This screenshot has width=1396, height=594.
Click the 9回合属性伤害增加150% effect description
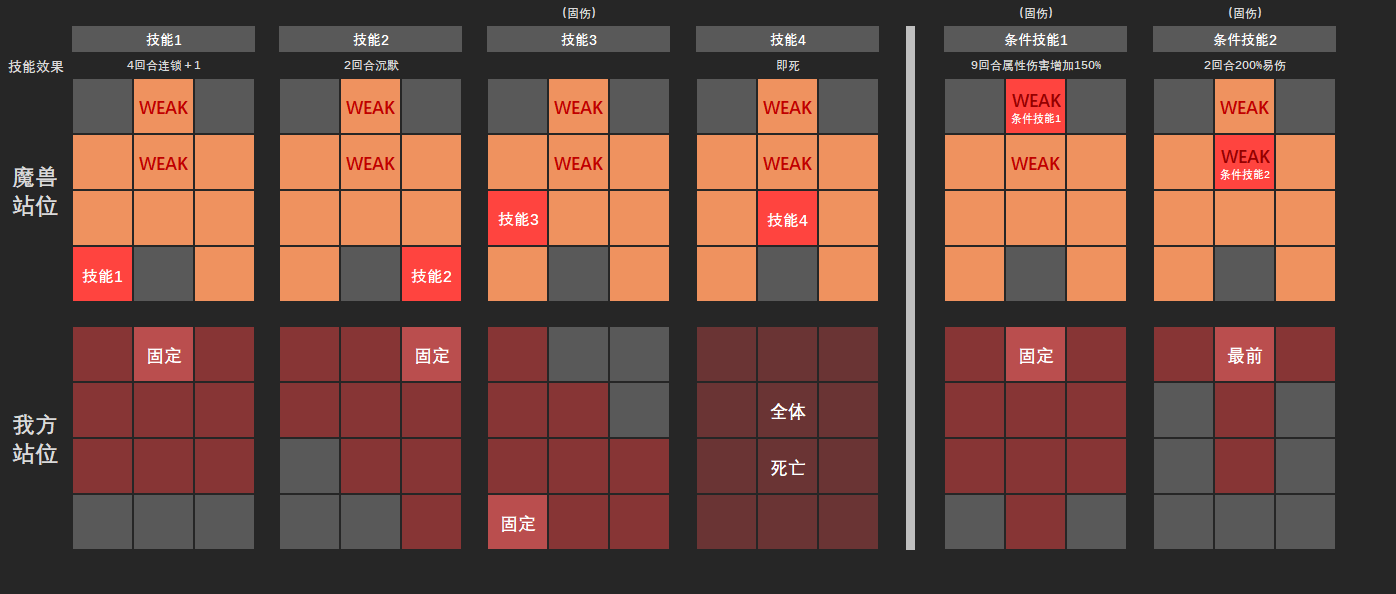point(1035,66)
